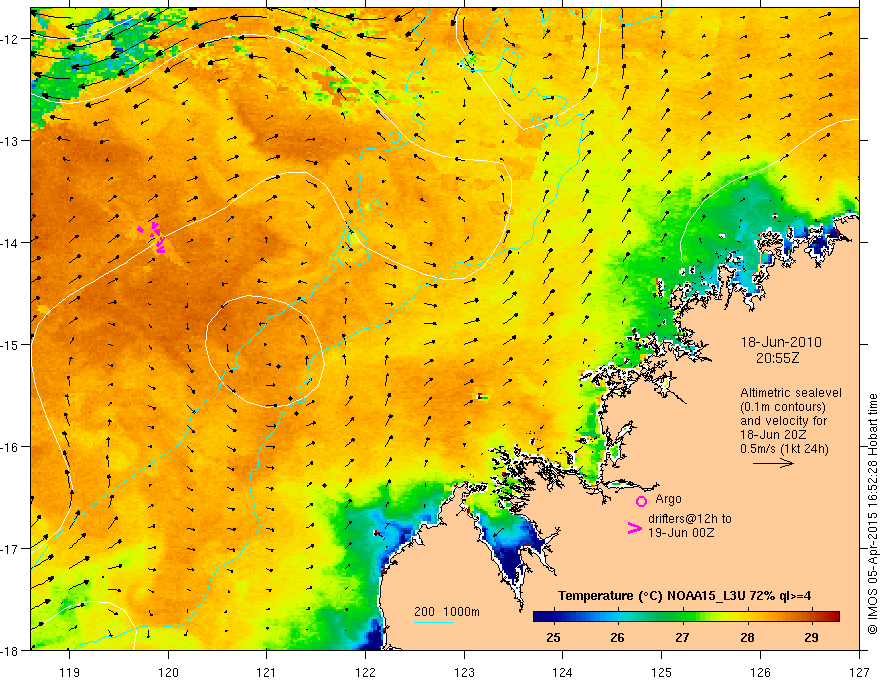Click the longitude axis label 121
This screenshot has width=880, height=680.
(x=267, y=672)
